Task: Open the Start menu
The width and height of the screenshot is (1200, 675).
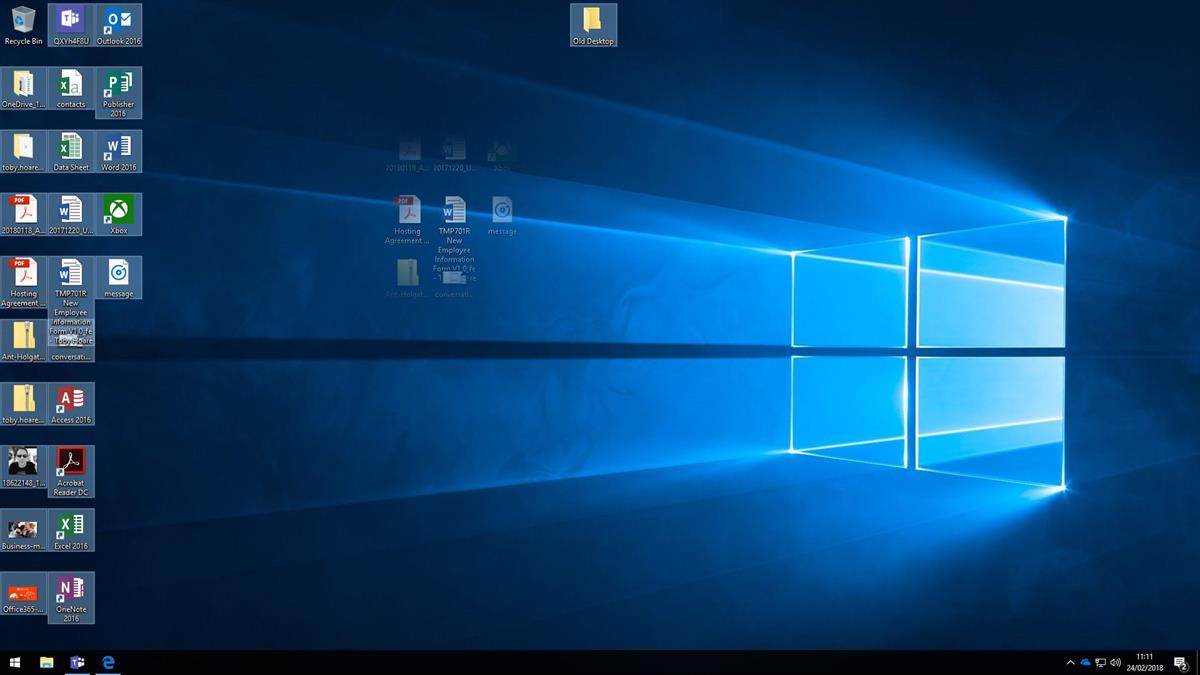Action: tap(17, 663)
